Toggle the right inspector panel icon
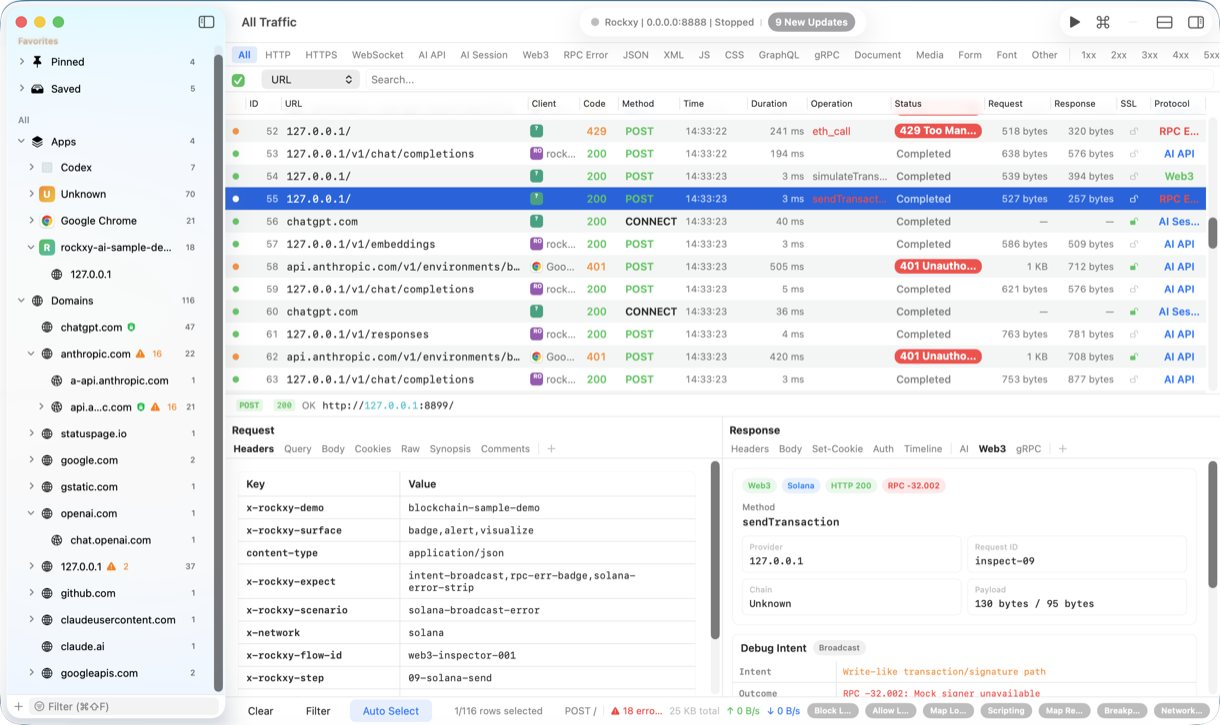Viewport: 1220px width, 725px height. pyautogui.click(x=1195, y=22)
